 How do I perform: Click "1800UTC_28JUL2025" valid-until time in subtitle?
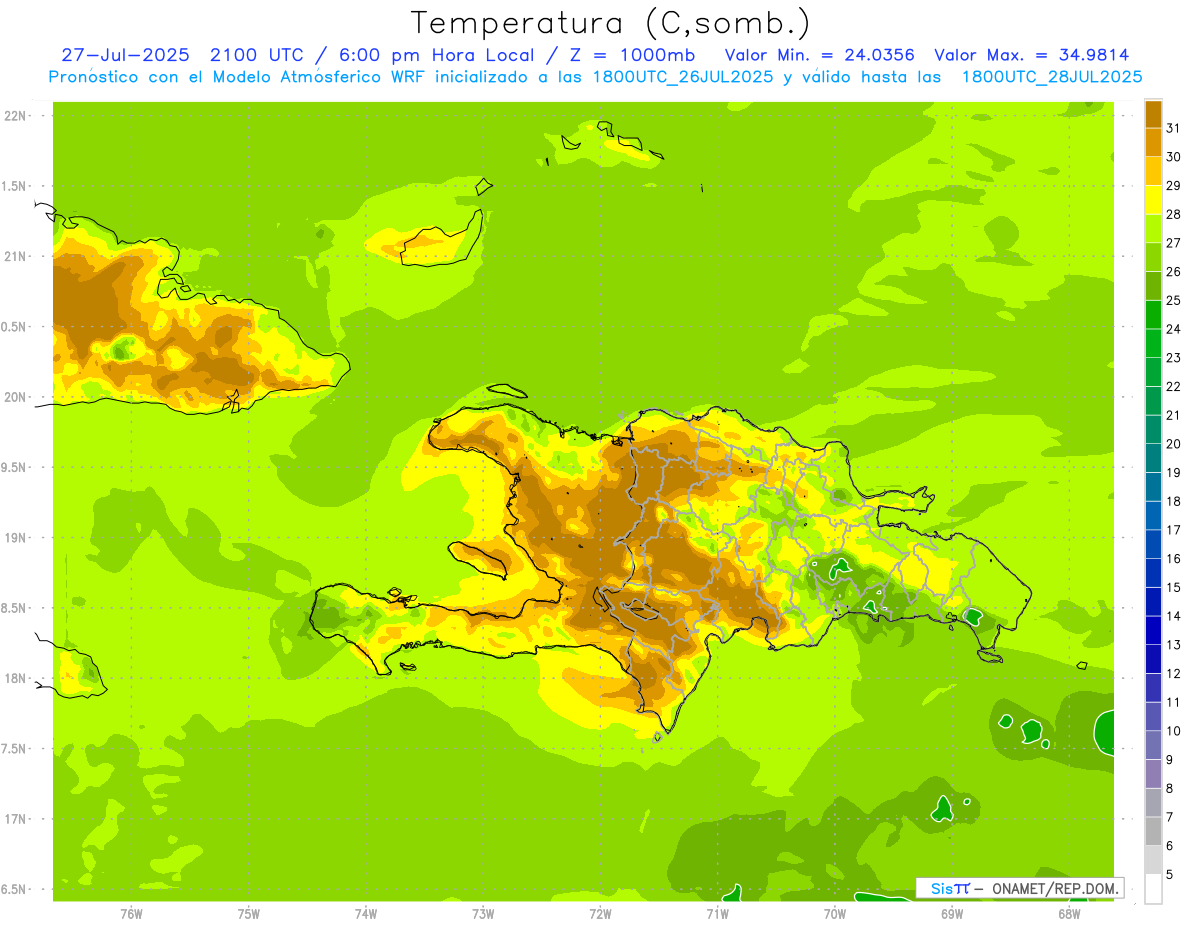tap(1051, 77)
